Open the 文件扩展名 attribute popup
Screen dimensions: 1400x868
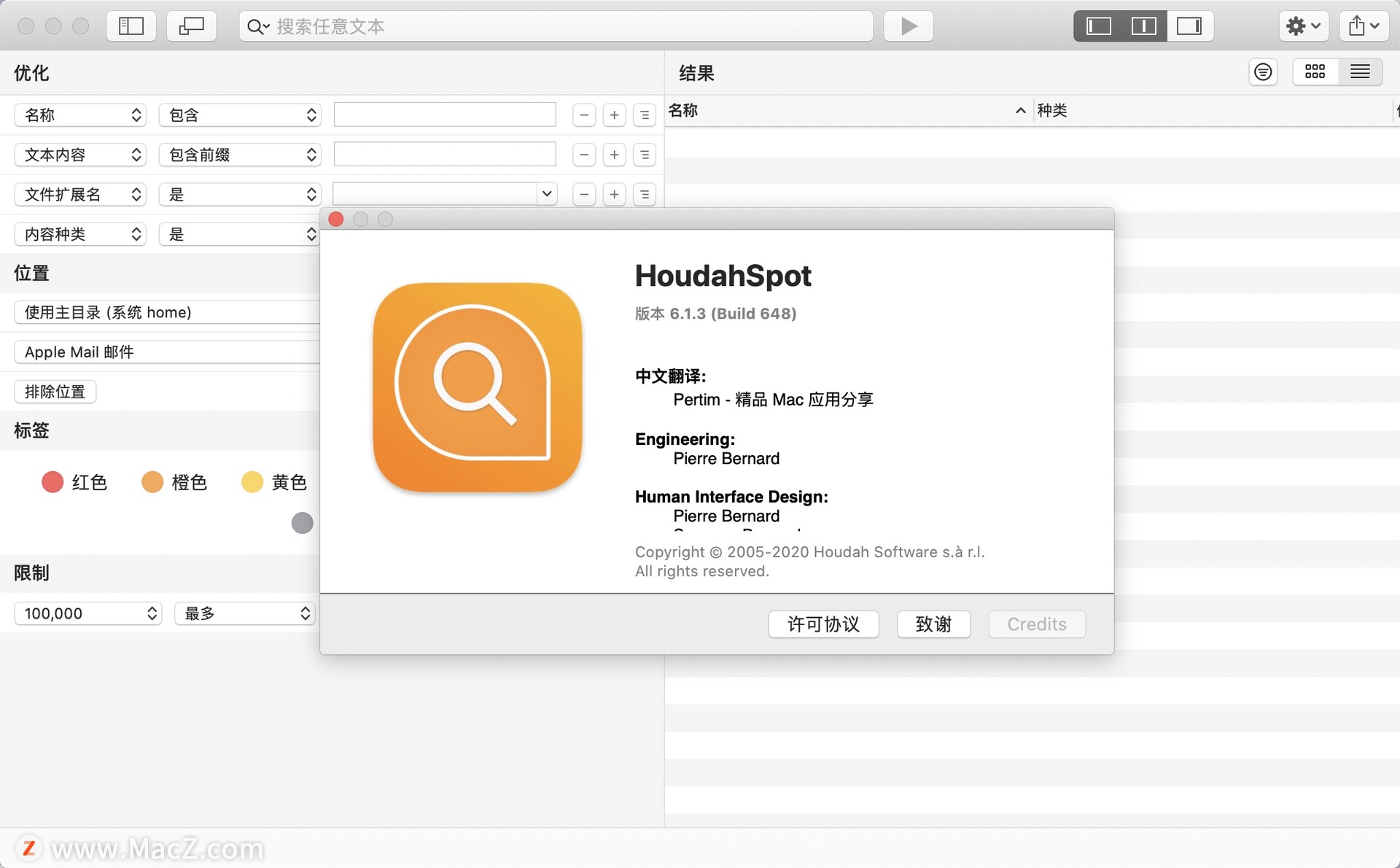[x=80, y=195]
